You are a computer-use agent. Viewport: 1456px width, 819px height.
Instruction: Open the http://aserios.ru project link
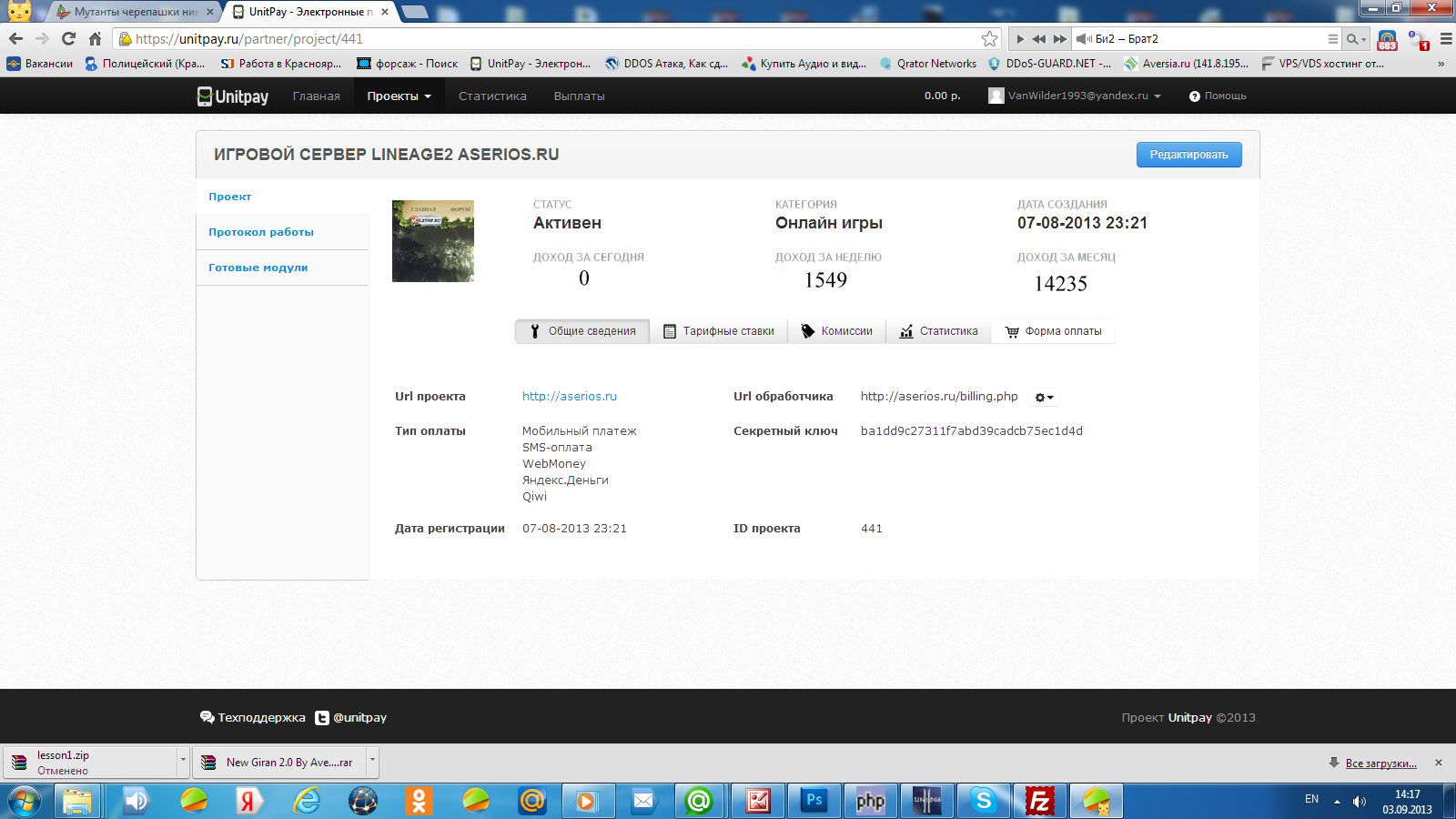570,396
